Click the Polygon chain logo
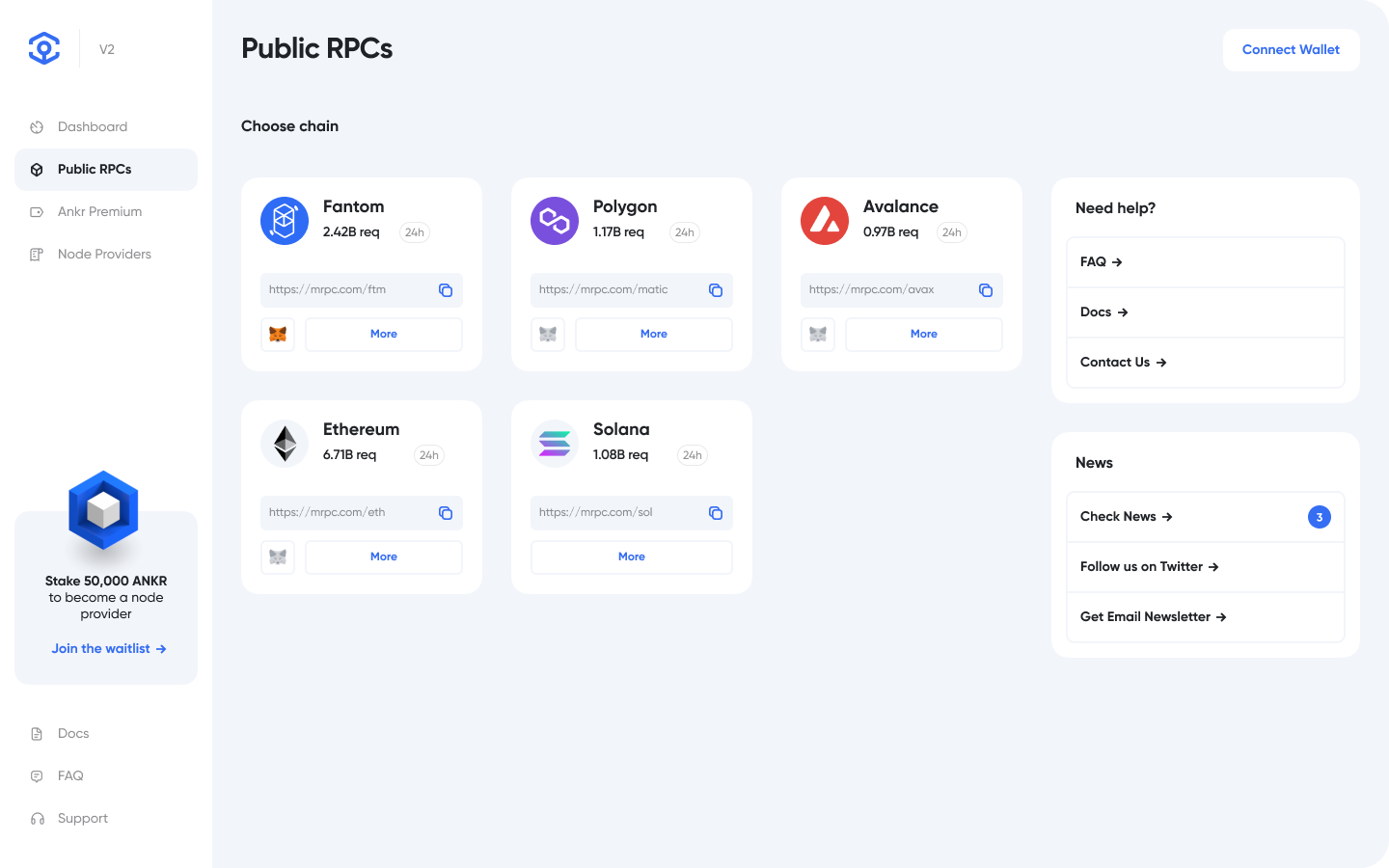Viewport: 1389px width, 868px height. coord(555,221)
